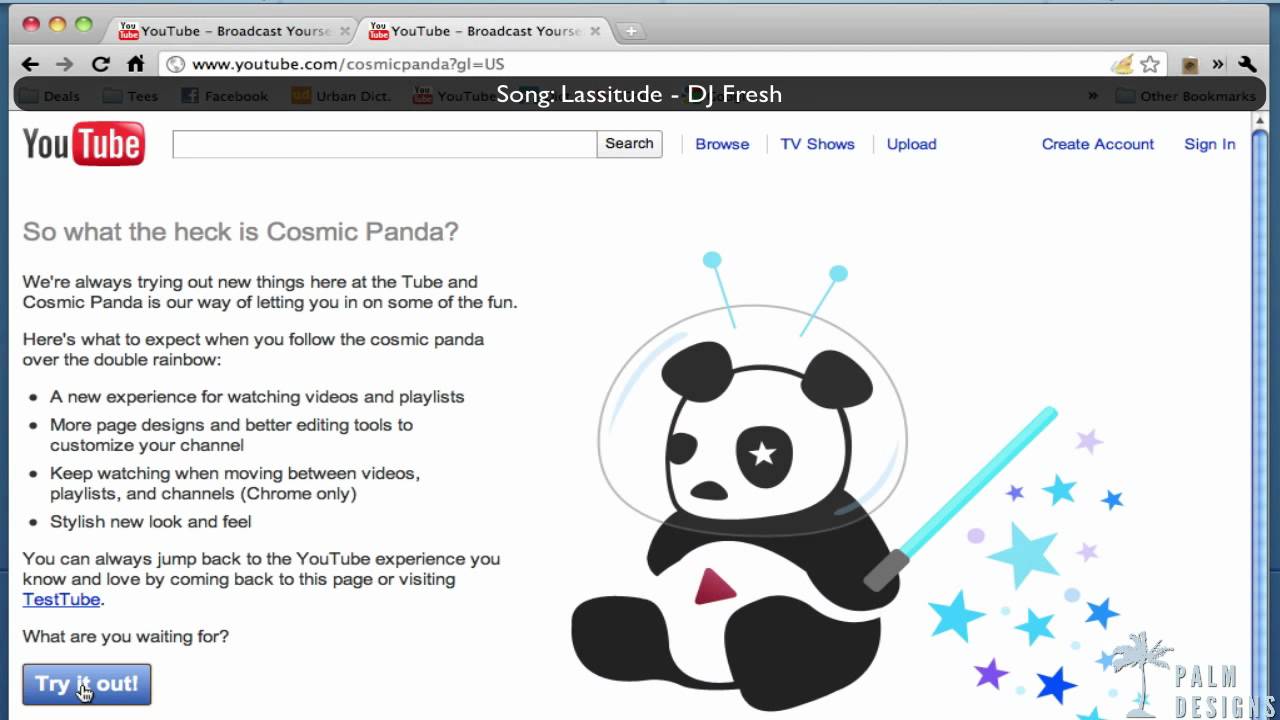Close the active YouTube tab

click(x=595, y=31)
